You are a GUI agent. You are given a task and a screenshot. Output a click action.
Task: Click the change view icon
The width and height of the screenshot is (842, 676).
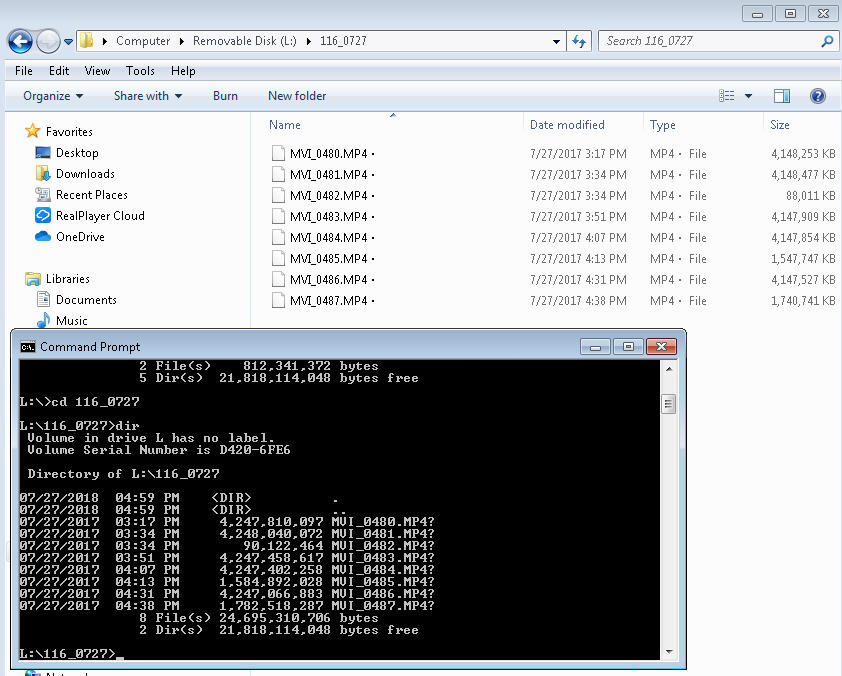click(727, 96)
